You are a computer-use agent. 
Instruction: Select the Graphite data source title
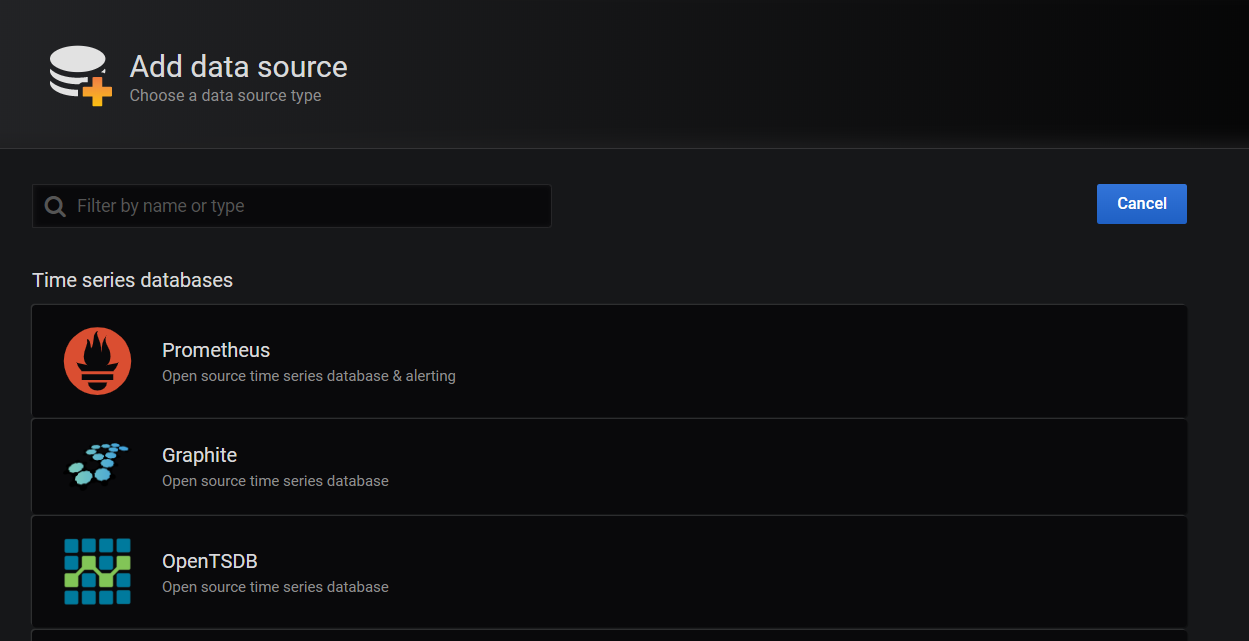(x=199, y=455)
